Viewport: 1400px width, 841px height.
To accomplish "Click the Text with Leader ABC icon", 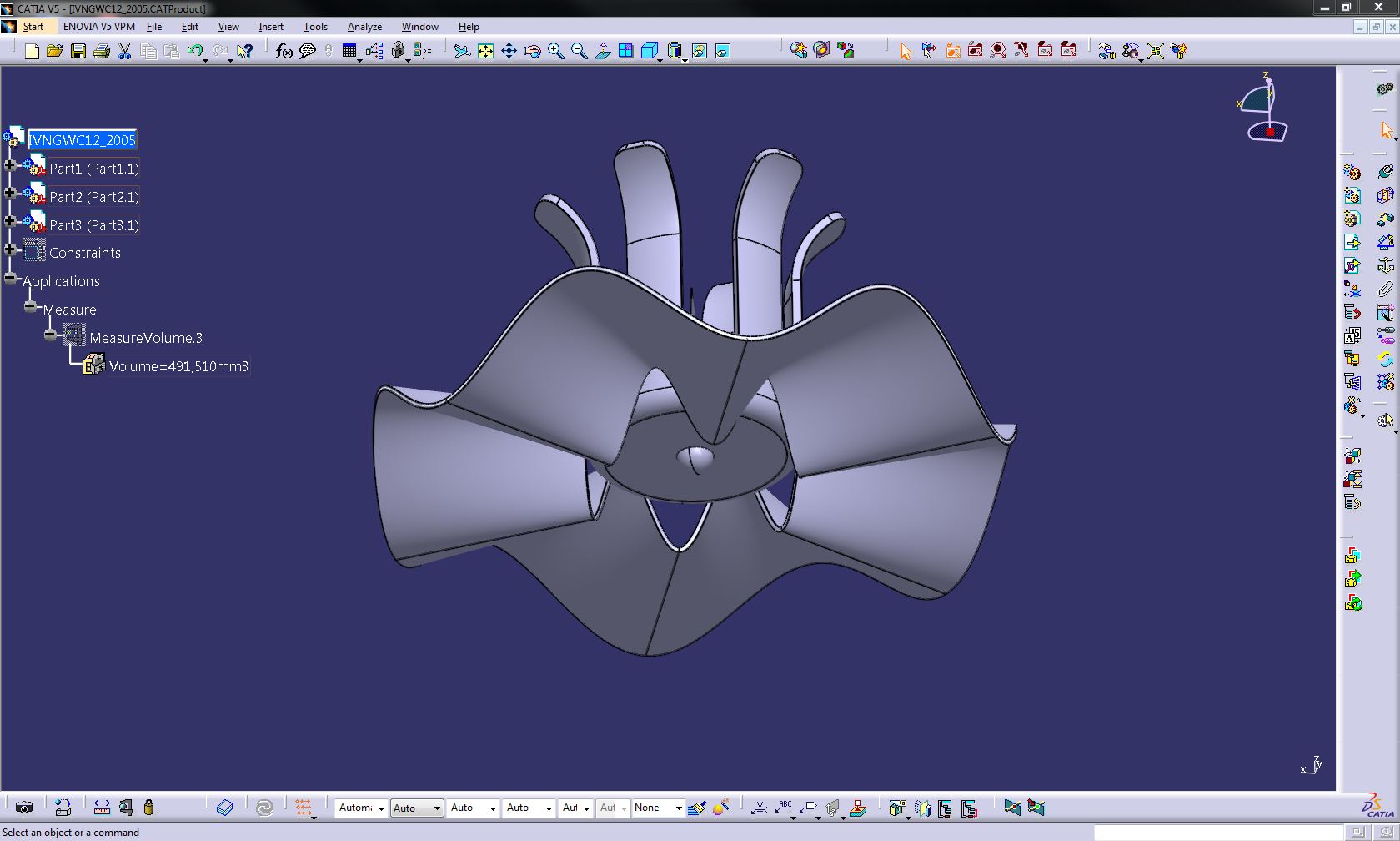I will 784,808.
